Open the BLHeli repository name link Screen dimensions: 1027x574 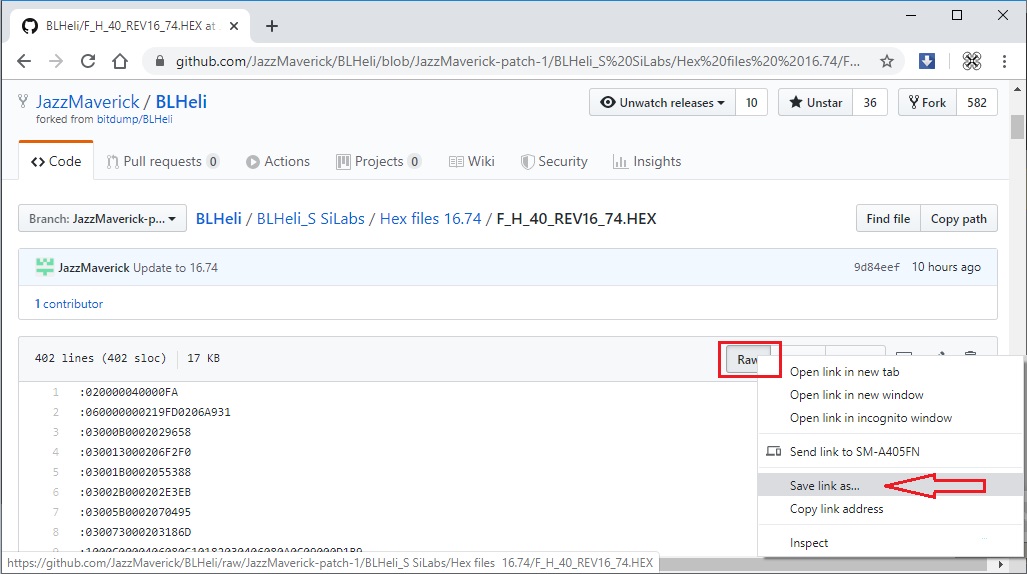click(x=181, y=102)
